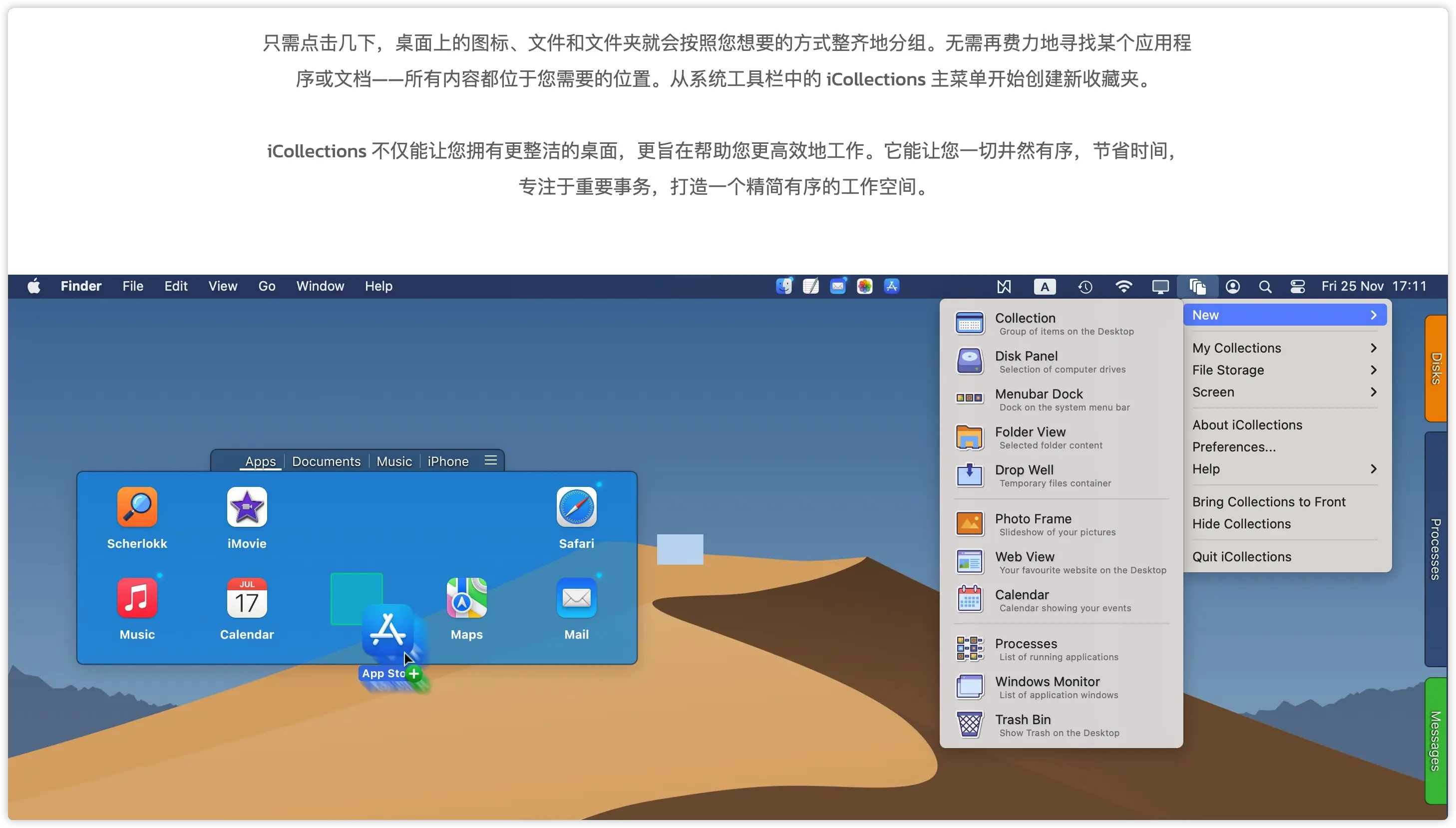1456x828 pixels.
Task: Switch to the Music tab
Action: pos(394,461)
